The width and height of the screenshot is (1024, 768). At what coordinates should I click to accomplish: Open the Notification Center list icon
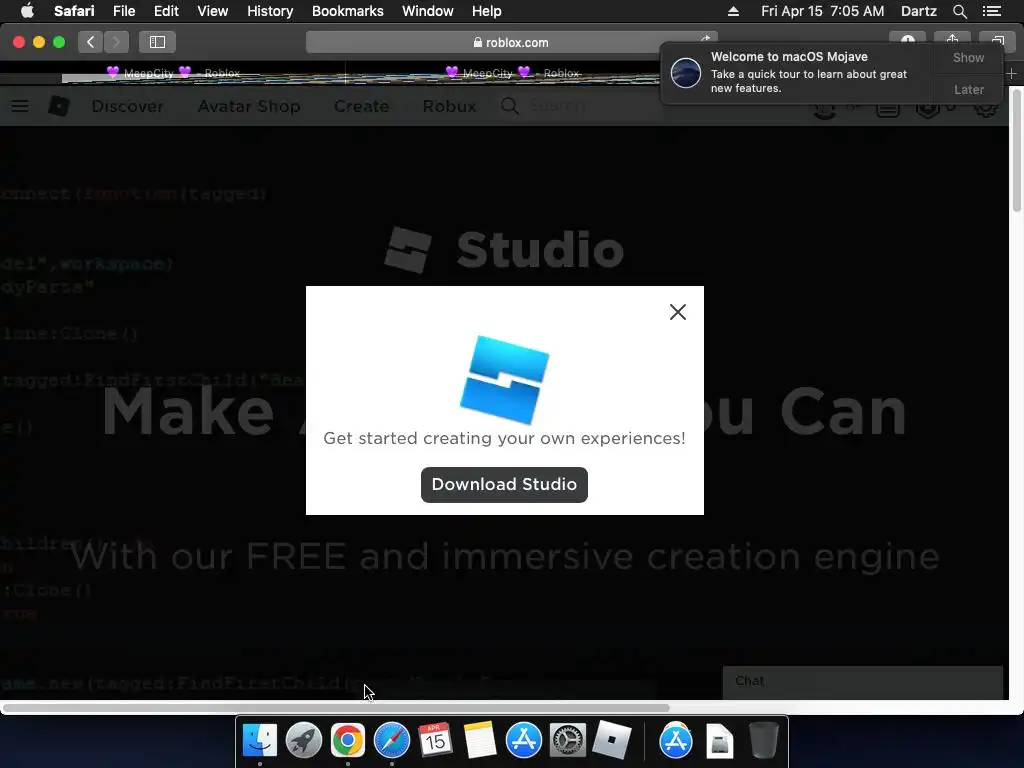pos(991,11)
